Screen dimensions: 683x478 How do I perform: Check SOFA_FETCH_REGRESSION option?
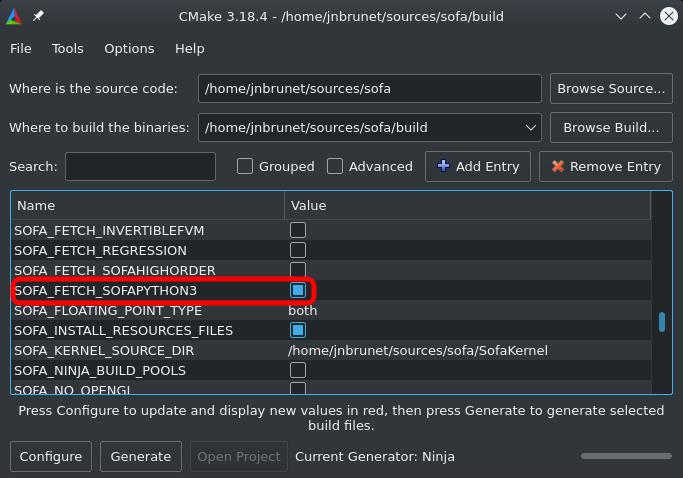point(298,250)
